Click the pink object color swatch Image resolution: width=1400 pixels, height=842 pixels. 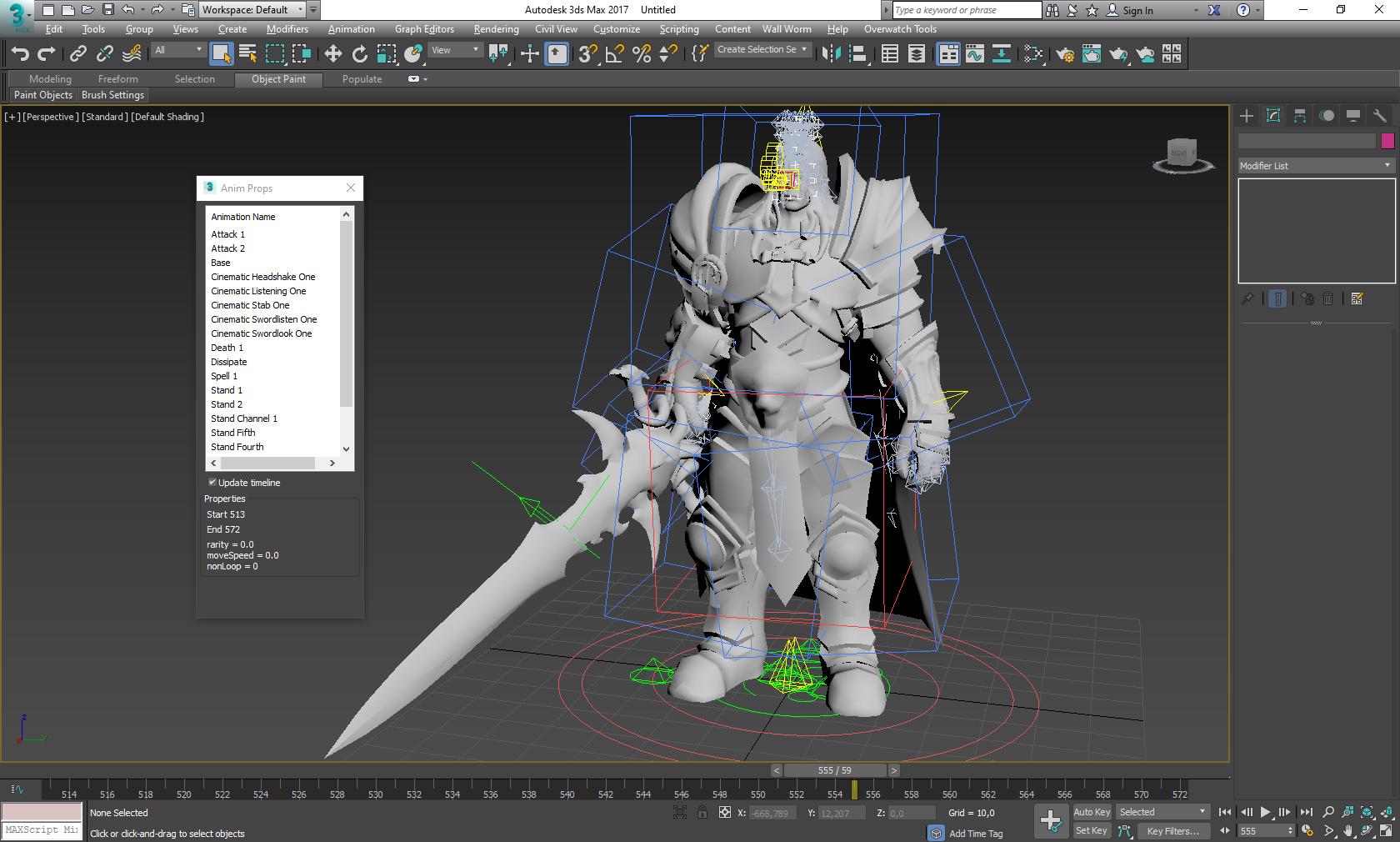point(1387,141)
